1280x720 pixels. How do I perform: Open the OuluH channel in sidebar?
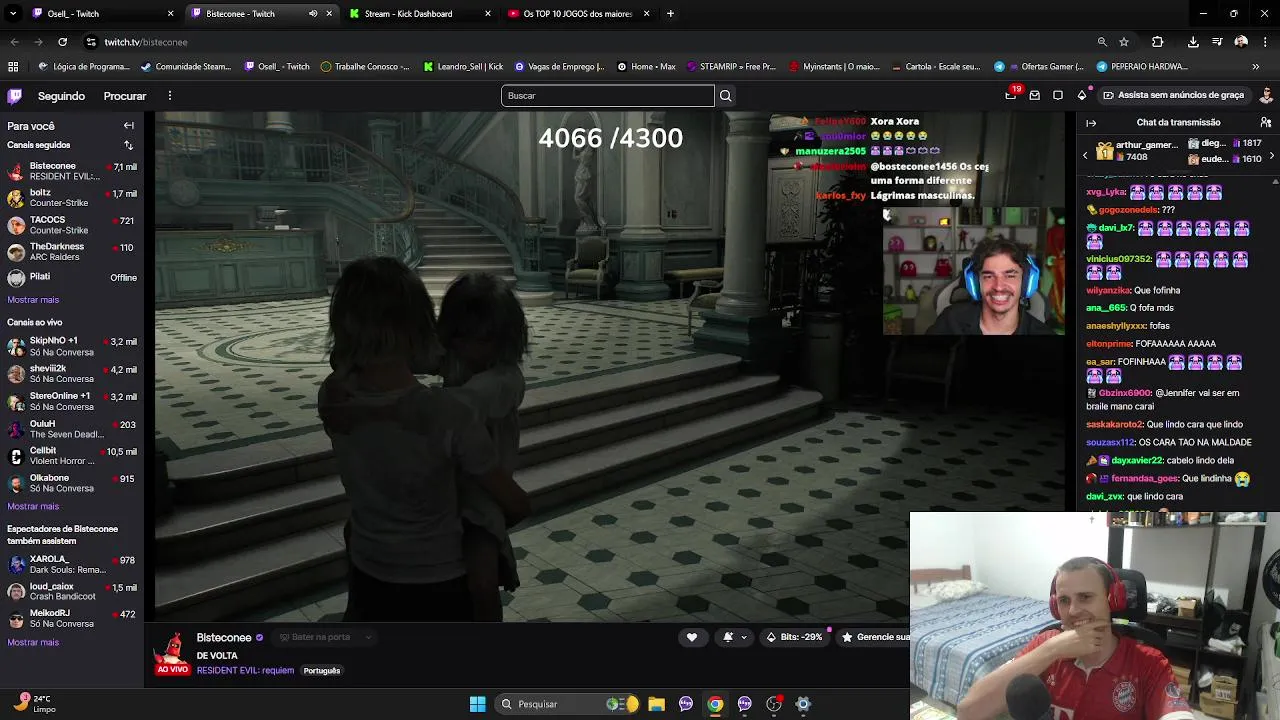tap(72, 429)
